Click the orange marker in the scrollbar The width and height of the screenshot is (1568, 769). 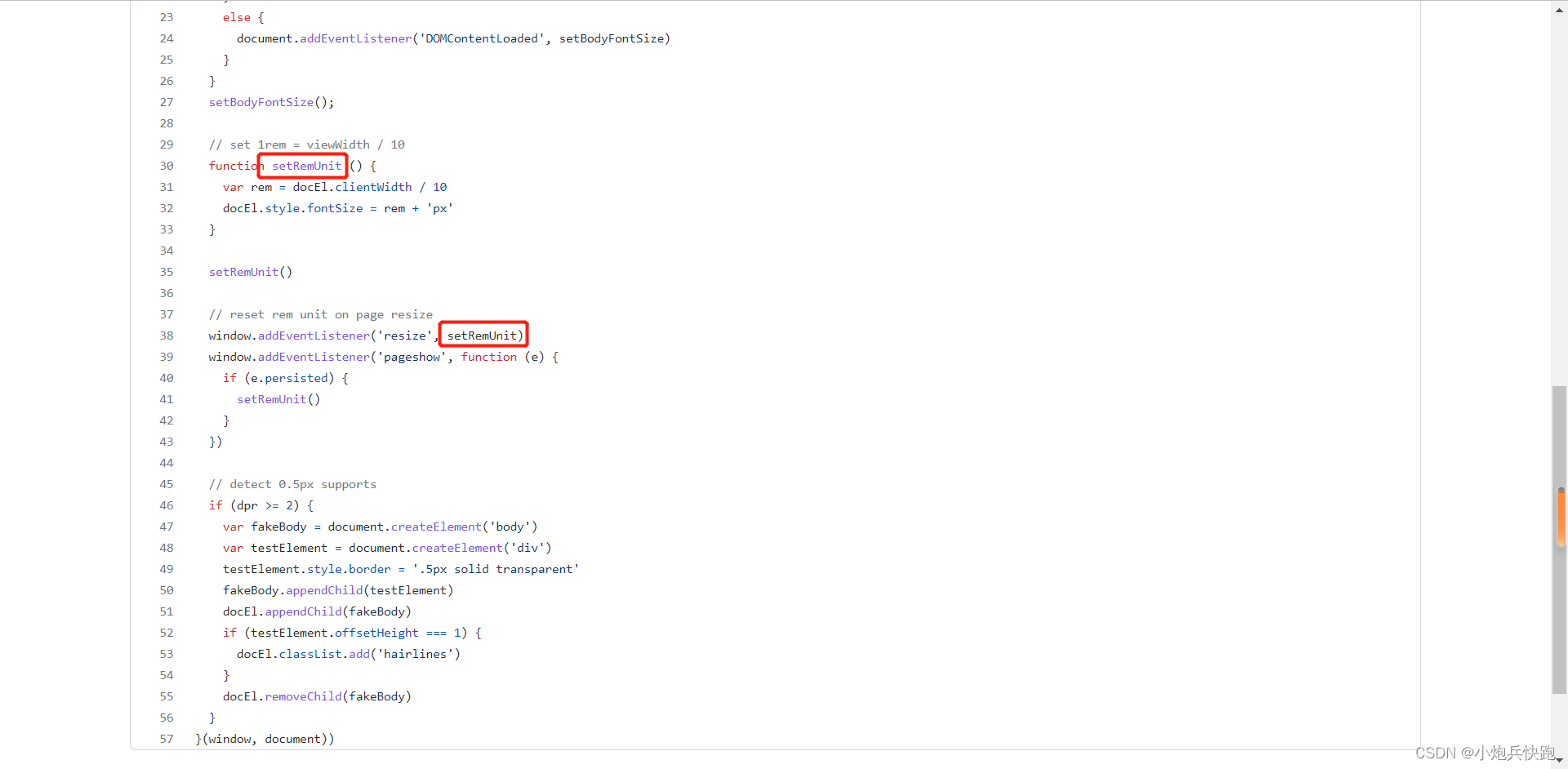pos(1561,516)
